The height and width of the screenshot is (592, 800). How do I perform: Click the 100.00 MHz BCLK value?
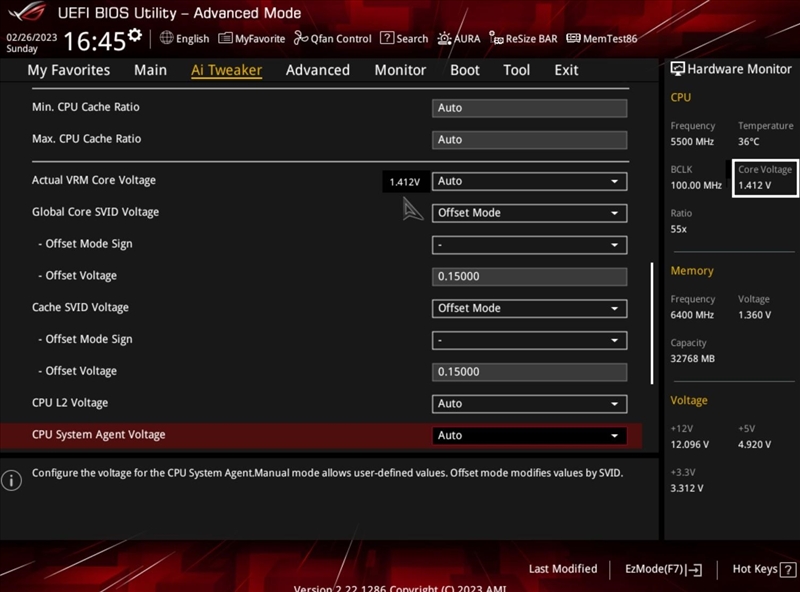(x=696, y=185)
